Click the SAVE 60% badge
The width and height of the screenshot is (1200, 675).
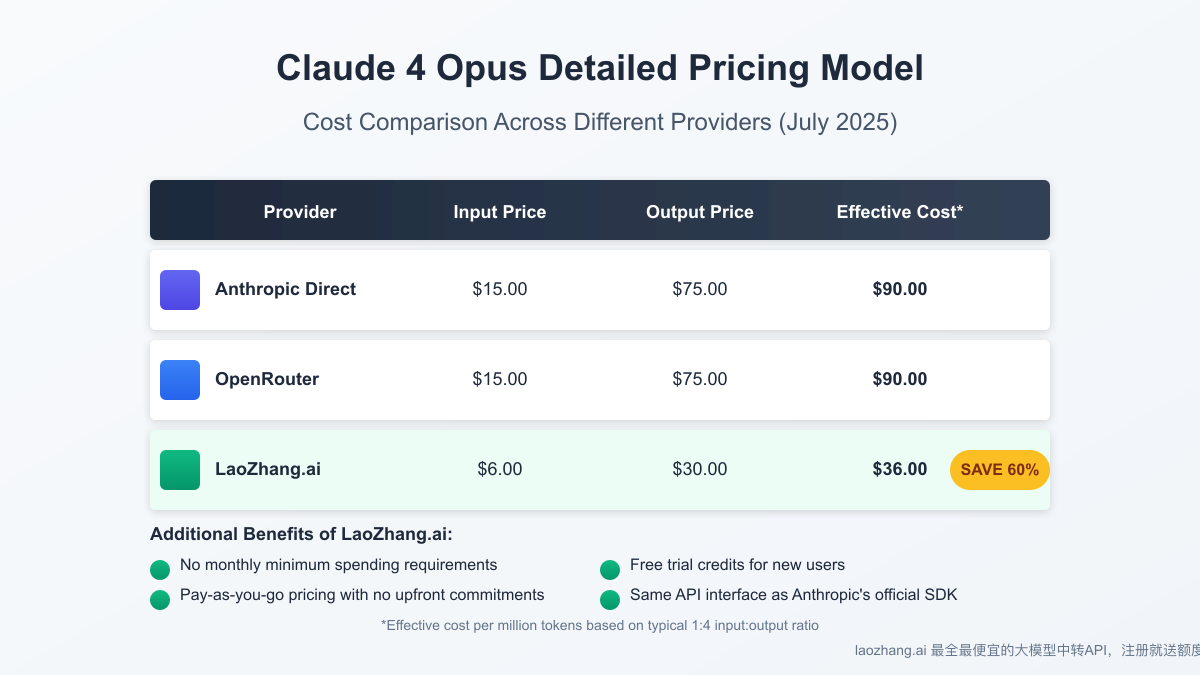(999, 470)
